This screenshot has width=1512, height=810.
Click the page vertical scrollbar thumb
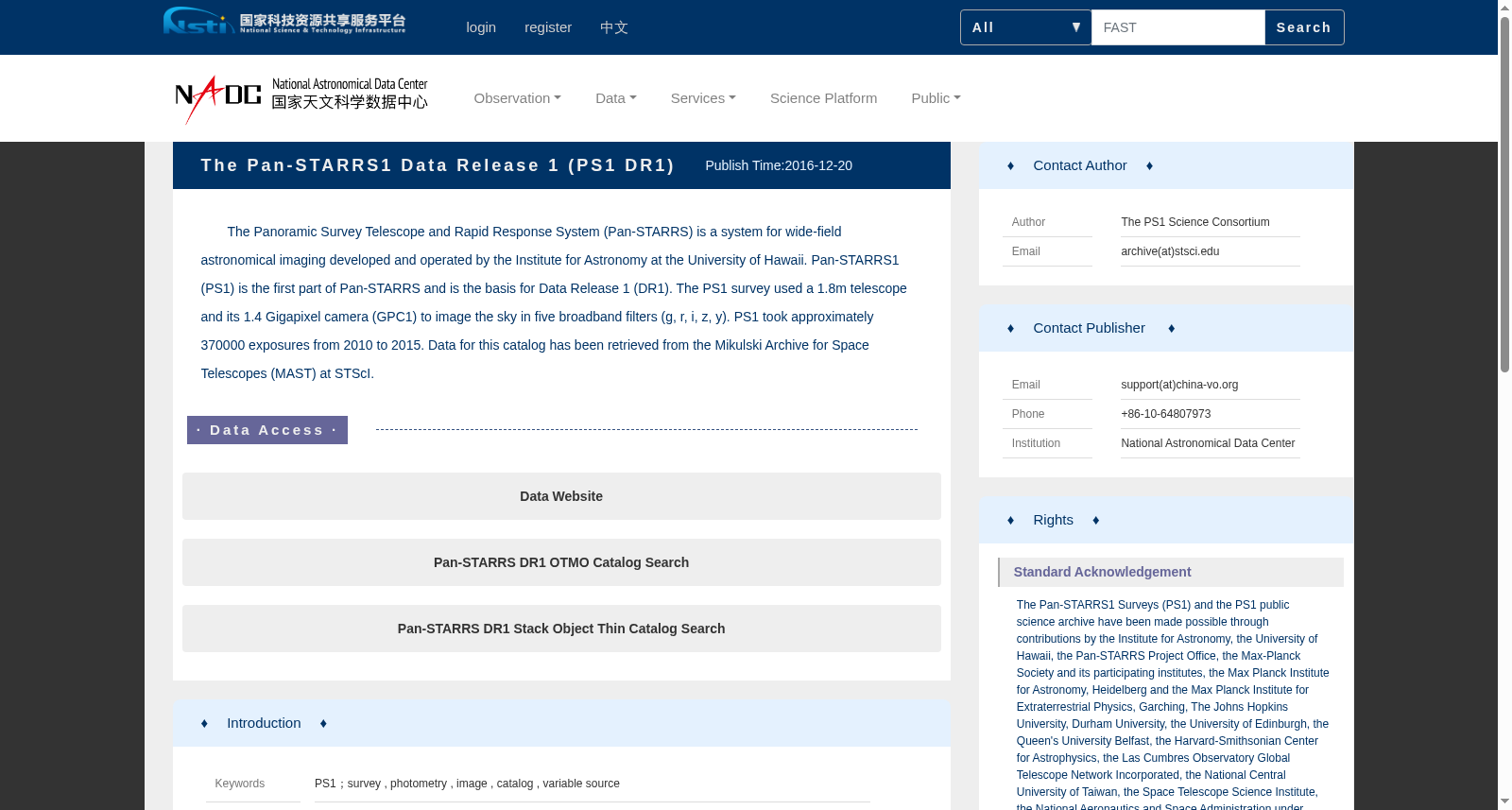coord(1504,194)
